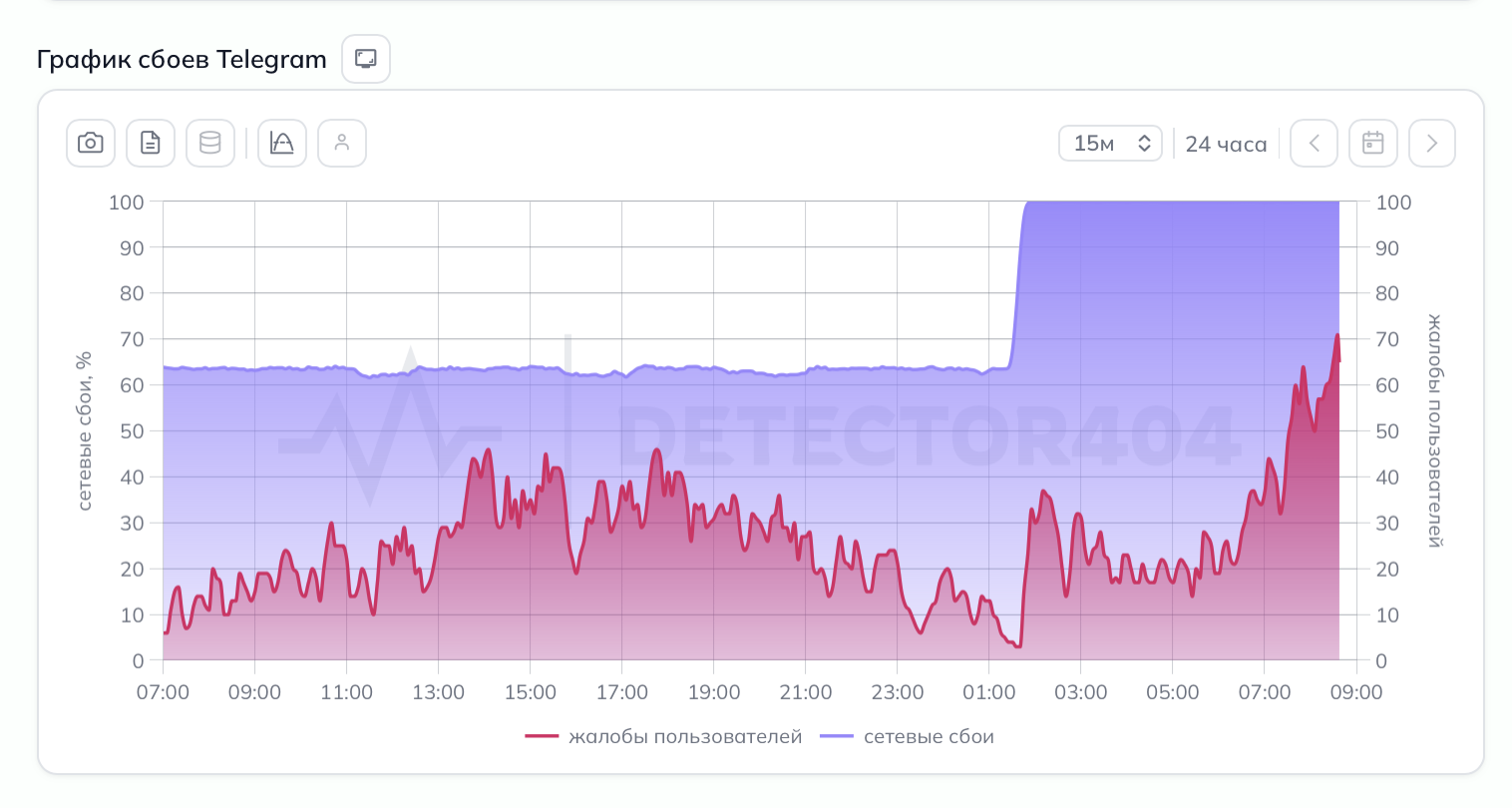
Task: Click the 'жалобы пользователей' right axis title
Action: click(x=1435, y=431)
